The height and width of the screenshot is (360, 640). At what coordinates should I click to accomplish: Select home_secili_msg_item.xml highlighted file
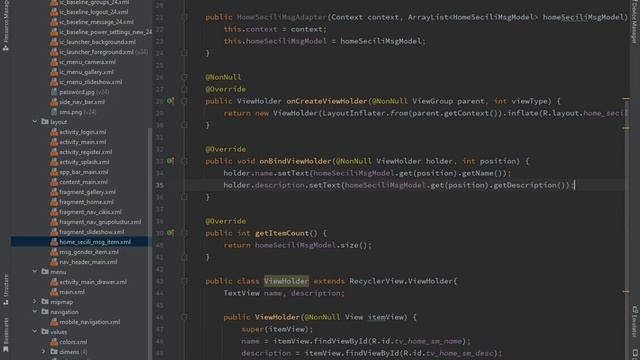91,242
